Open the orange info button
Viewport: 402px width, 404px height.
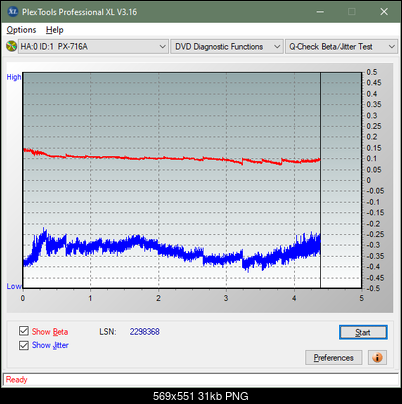377,358
